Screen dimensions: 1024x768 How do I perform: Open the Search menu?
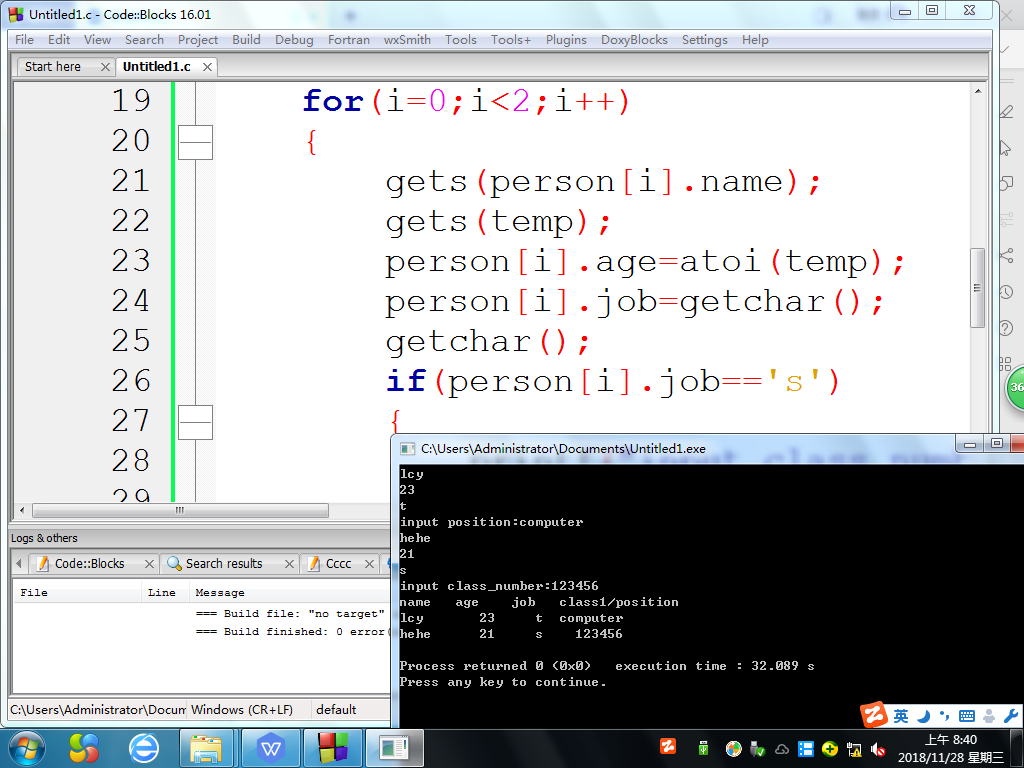[144, 40]
